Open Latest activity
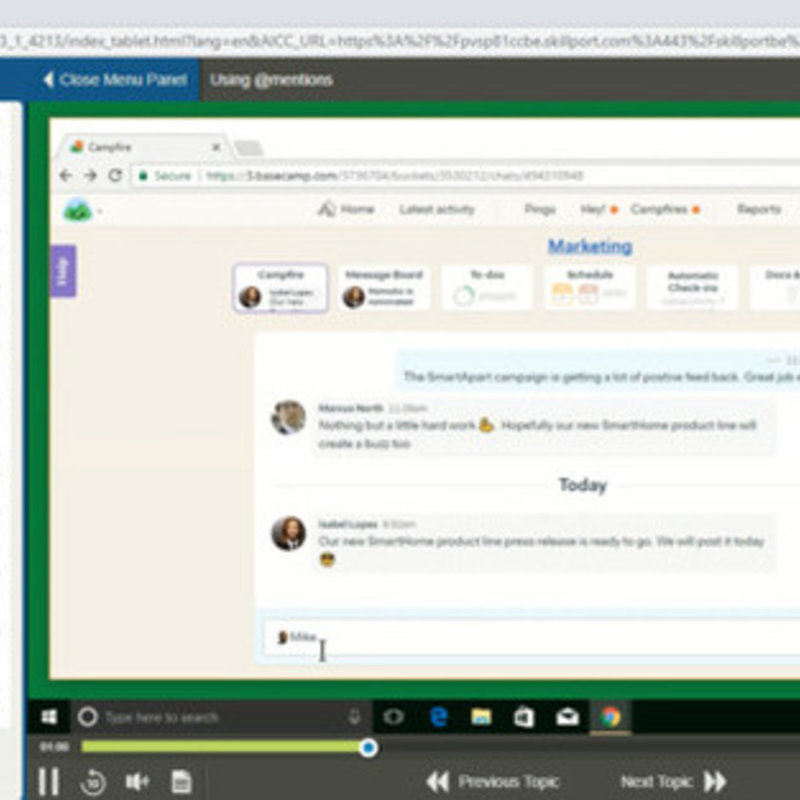The height and width of the screenshot is (800, 800). coord(437,209)
